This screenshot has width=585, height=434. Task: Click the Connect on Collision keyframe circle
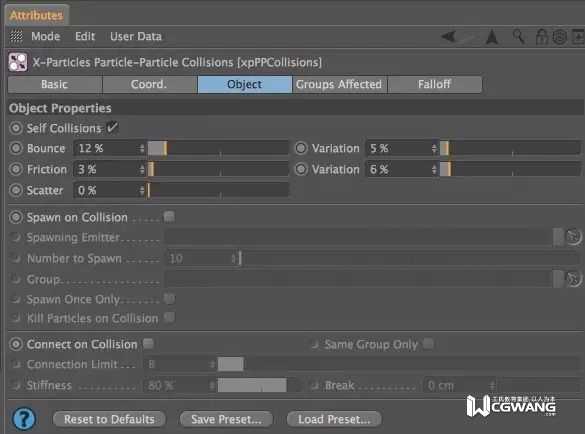16,344
